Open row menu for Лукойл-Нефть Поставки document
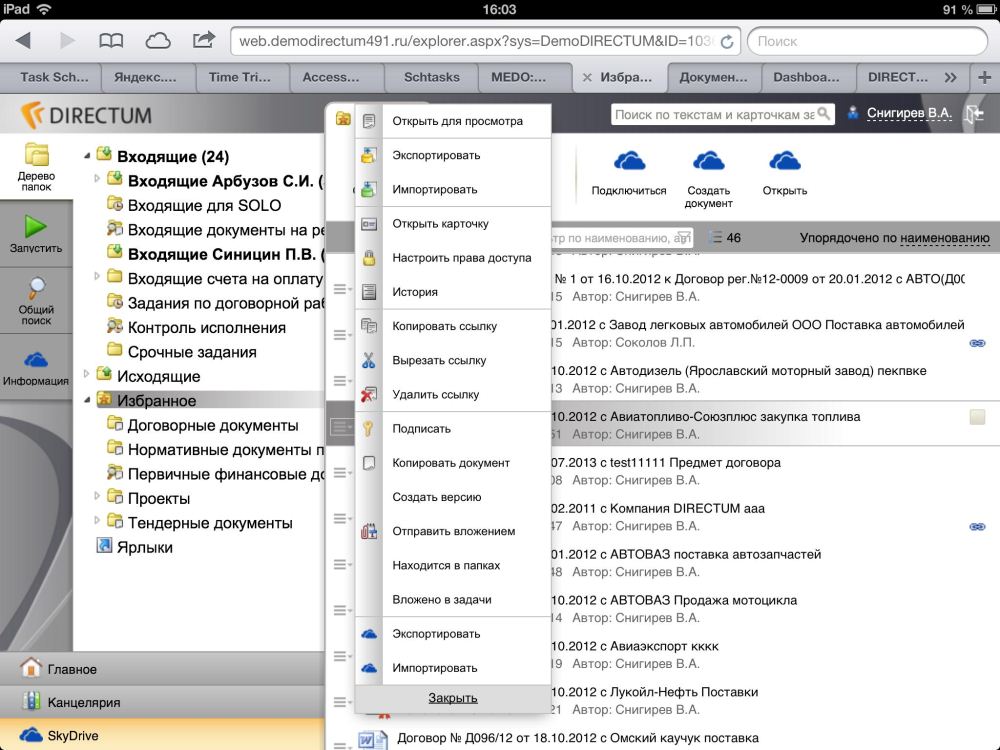The height and width of the screenshot is (750, 1000). 342,702
